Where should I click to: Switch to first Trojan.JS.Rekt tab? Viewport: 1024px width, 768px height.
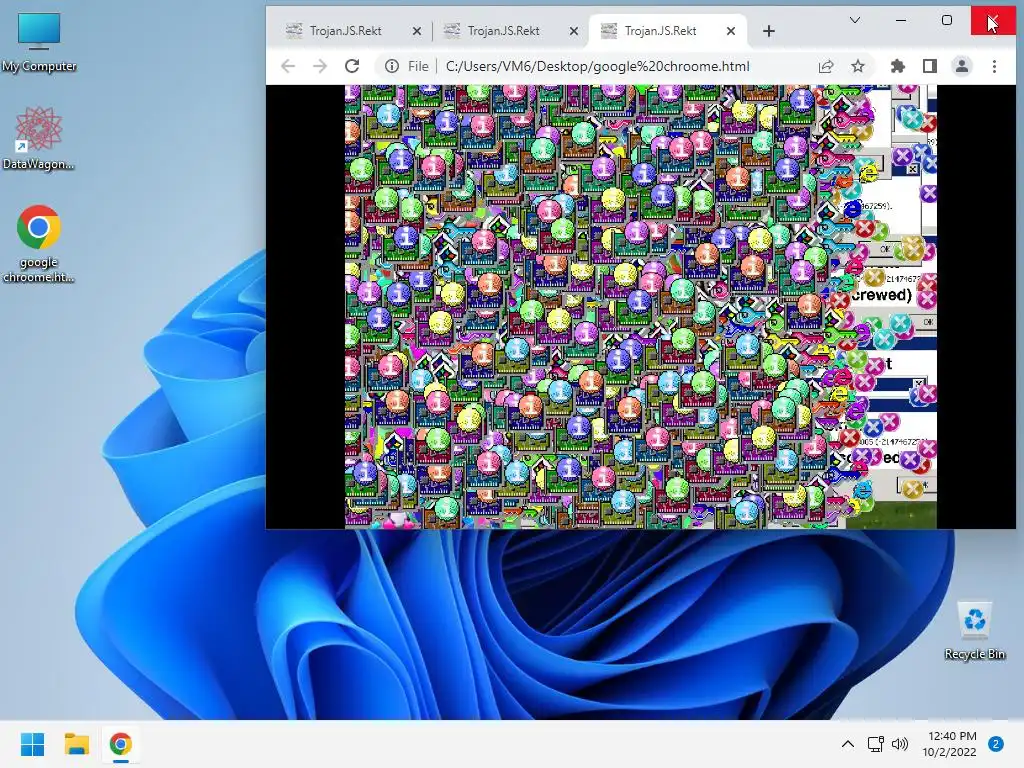tap(346, 31)
